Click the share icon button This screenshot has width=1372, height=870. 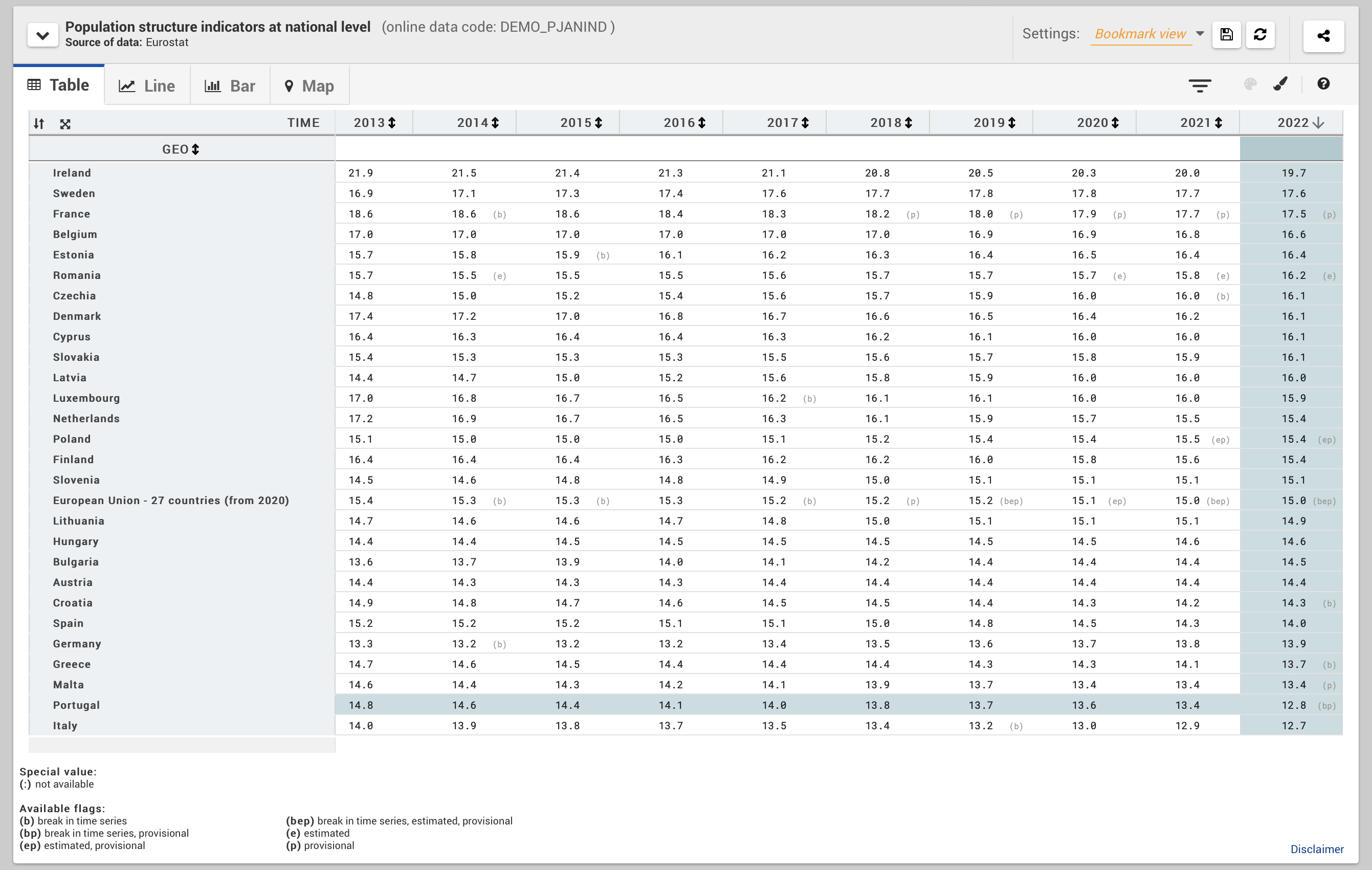tap(1323, 36)
